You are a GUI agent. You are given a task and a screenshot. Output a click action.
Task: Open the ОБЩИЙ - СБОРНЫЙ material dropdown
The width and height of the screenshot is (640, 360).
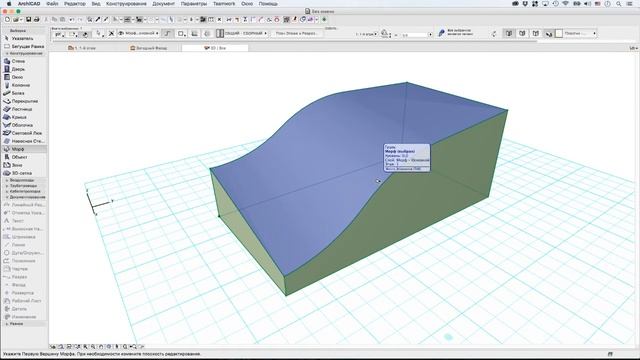pyautogui.click(x=242, y=33)
